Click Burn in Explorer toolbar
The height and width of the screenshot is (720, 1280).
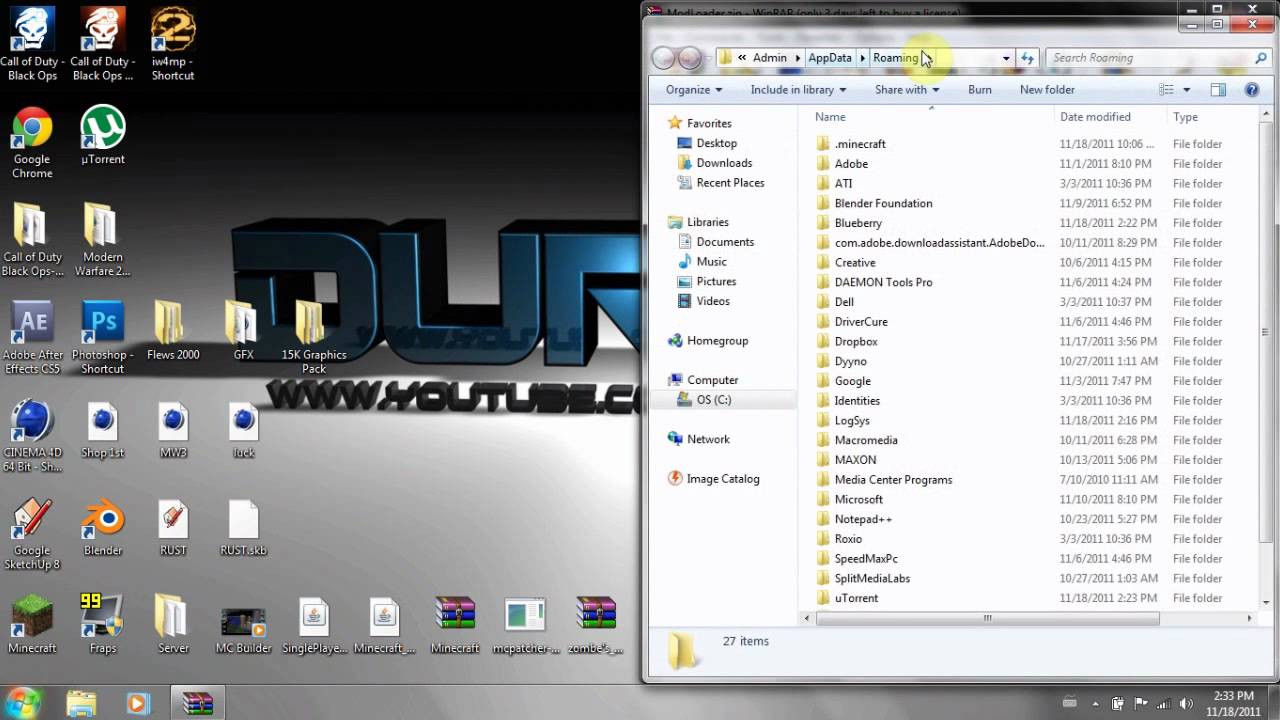pos(980,90)
